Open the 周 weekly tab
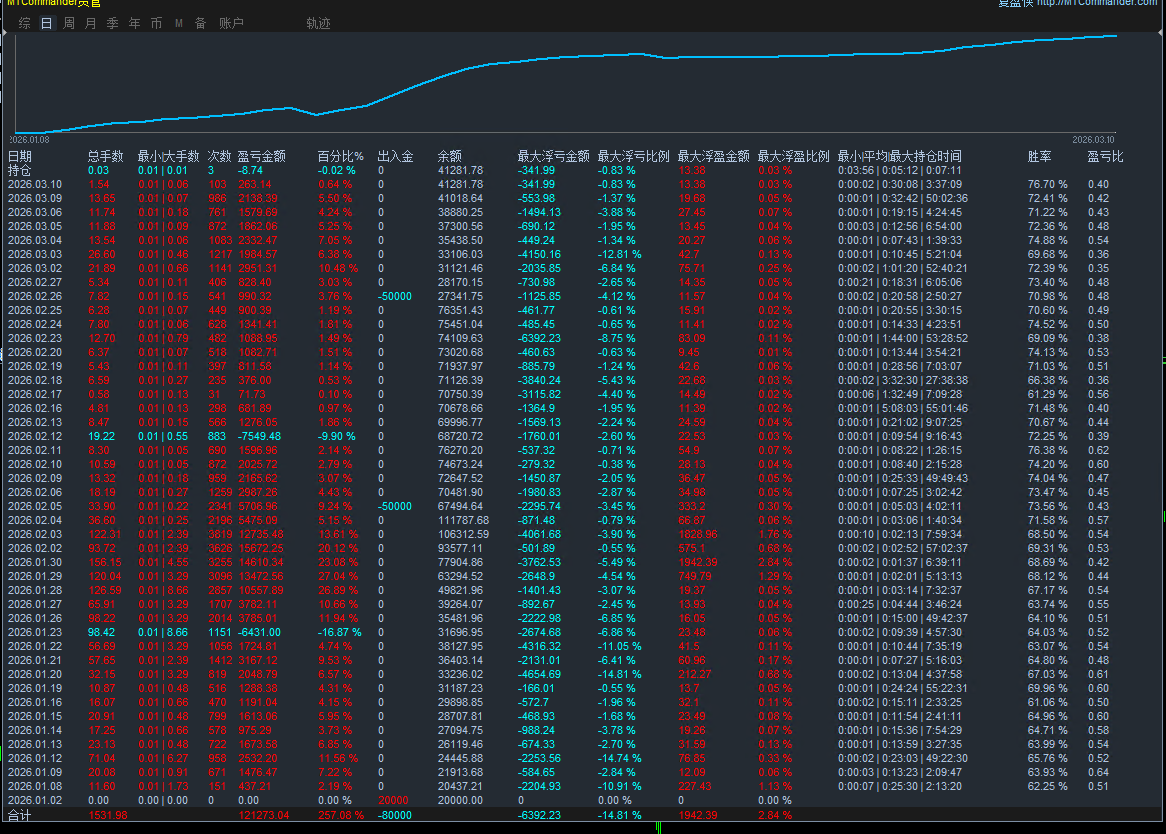Viewport: 1166px width, 834px height. point(68,23)
